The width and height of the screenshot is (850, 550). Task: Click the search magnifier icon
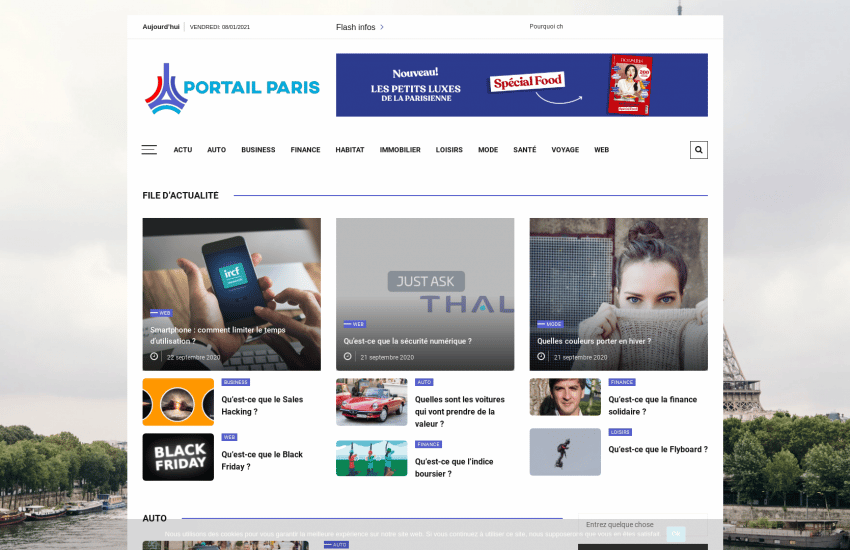point(698,150)
